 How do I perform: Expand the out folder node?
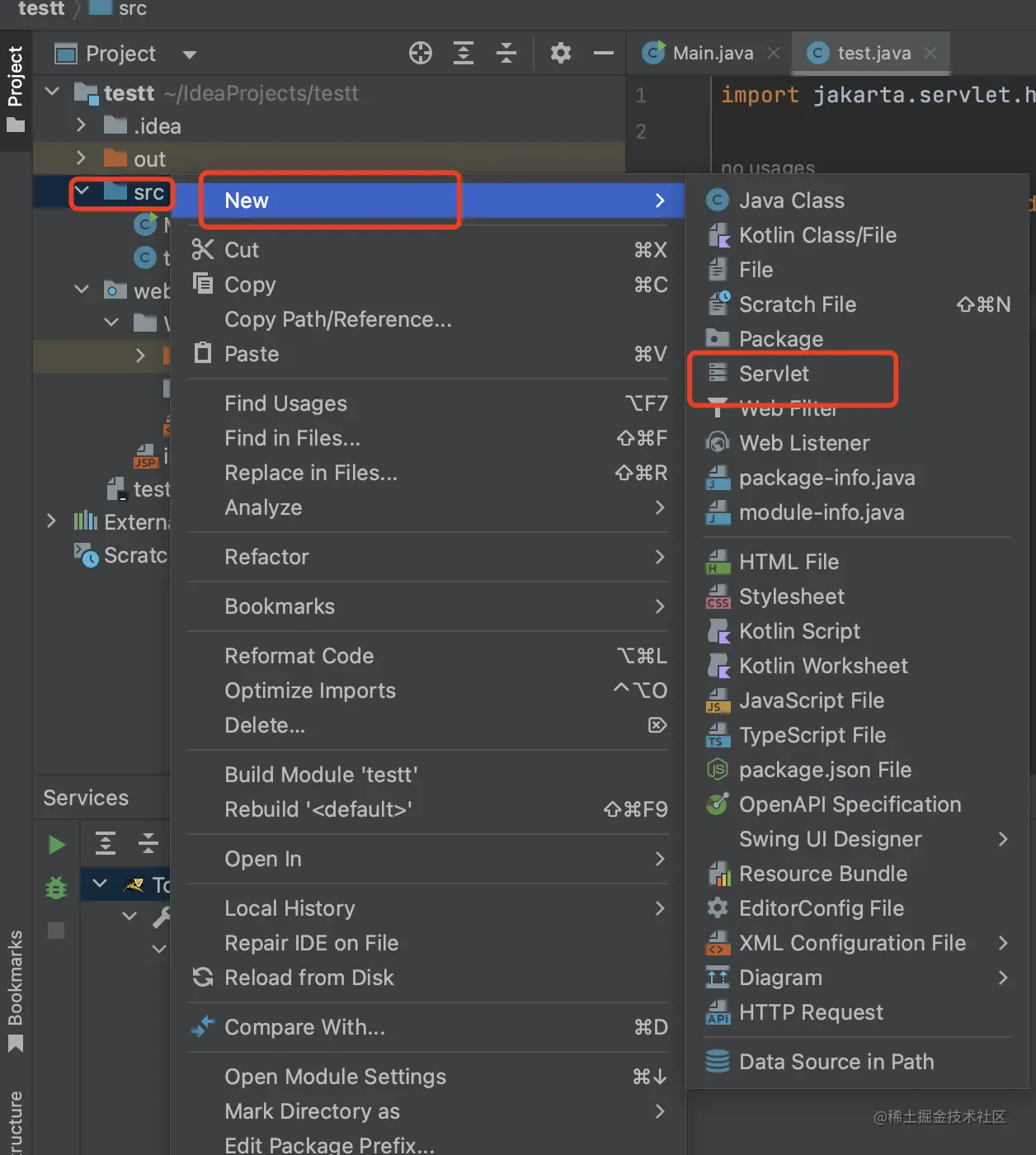(x=81, y=158)
